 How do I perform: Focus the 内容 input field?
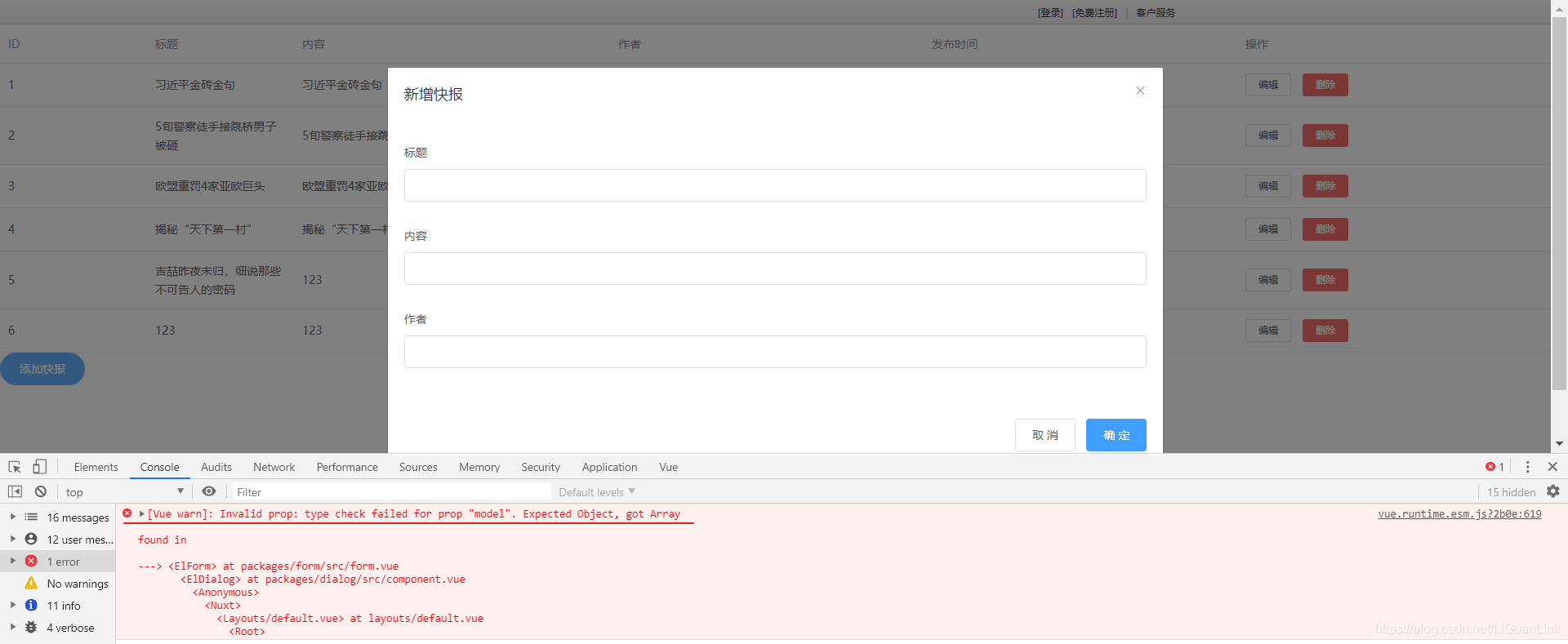[x=775, y=269]
